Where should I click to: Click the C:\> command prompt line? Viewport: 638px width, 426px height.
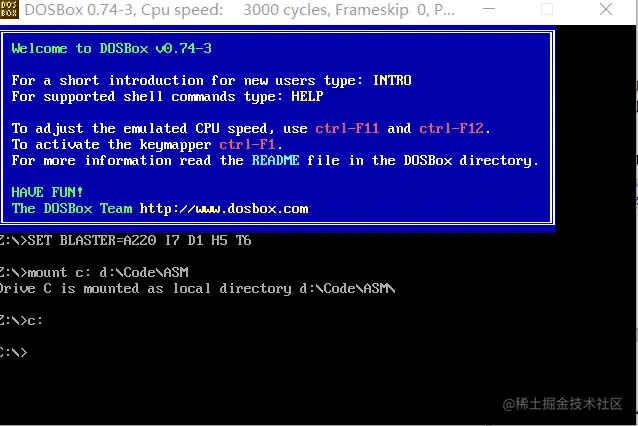tap(14, 352)
